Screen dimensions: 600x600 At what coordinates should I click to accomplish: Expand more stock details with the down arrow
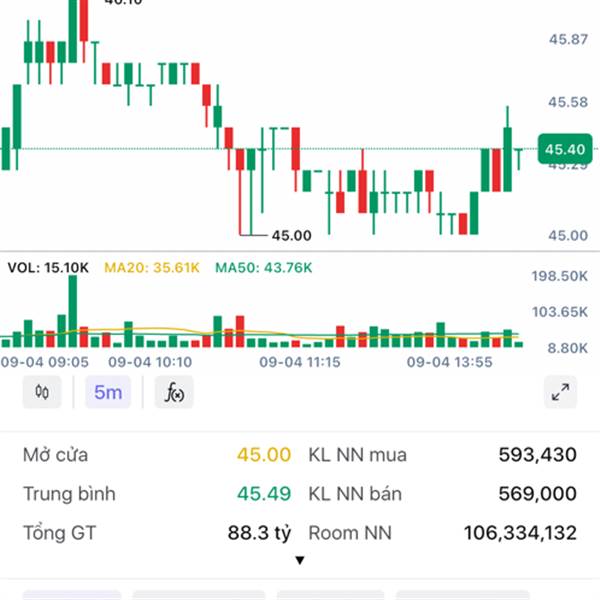point(300,561)
